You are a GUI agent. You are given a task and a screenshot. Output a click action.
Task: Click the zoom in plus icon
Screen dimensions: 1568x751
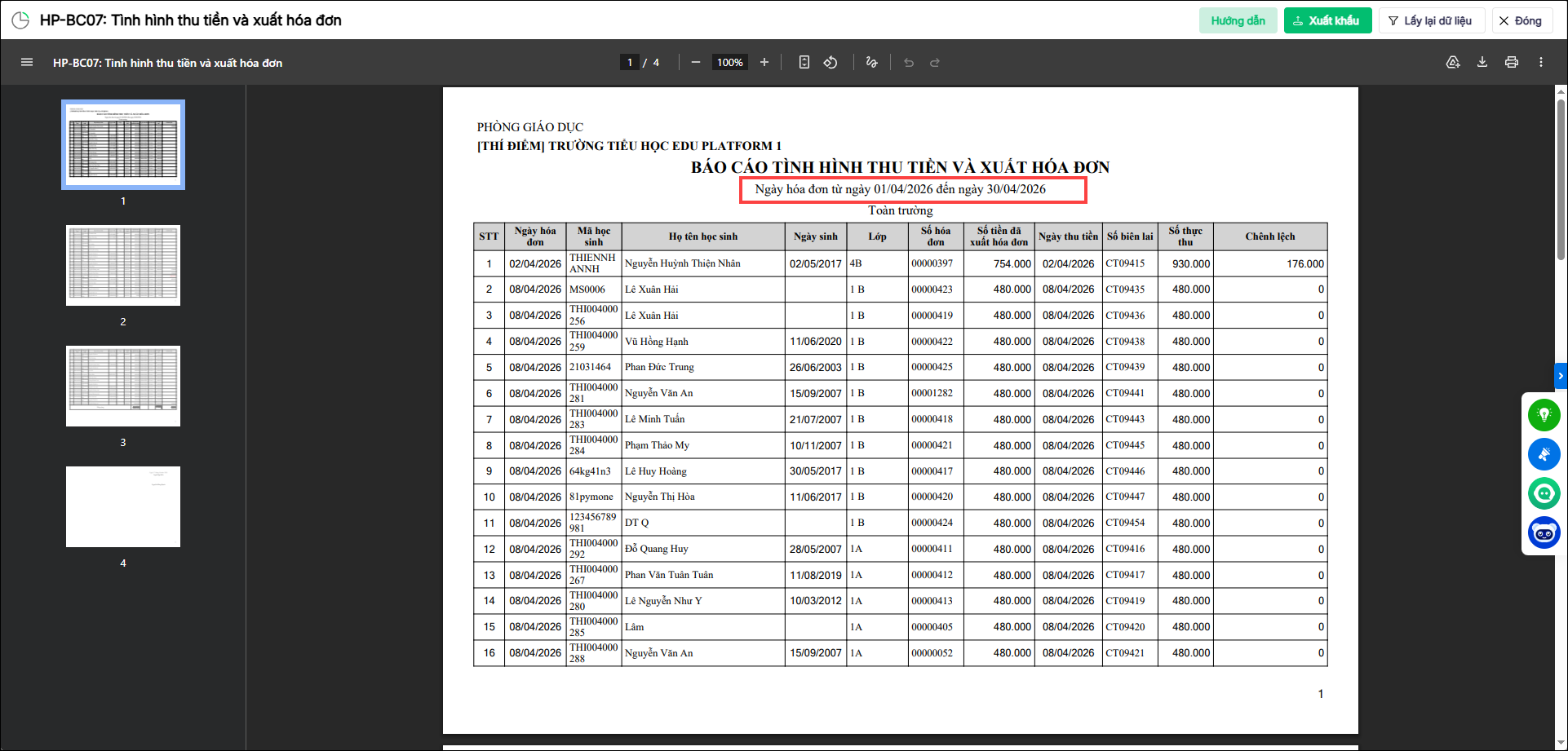coord(764,63)
